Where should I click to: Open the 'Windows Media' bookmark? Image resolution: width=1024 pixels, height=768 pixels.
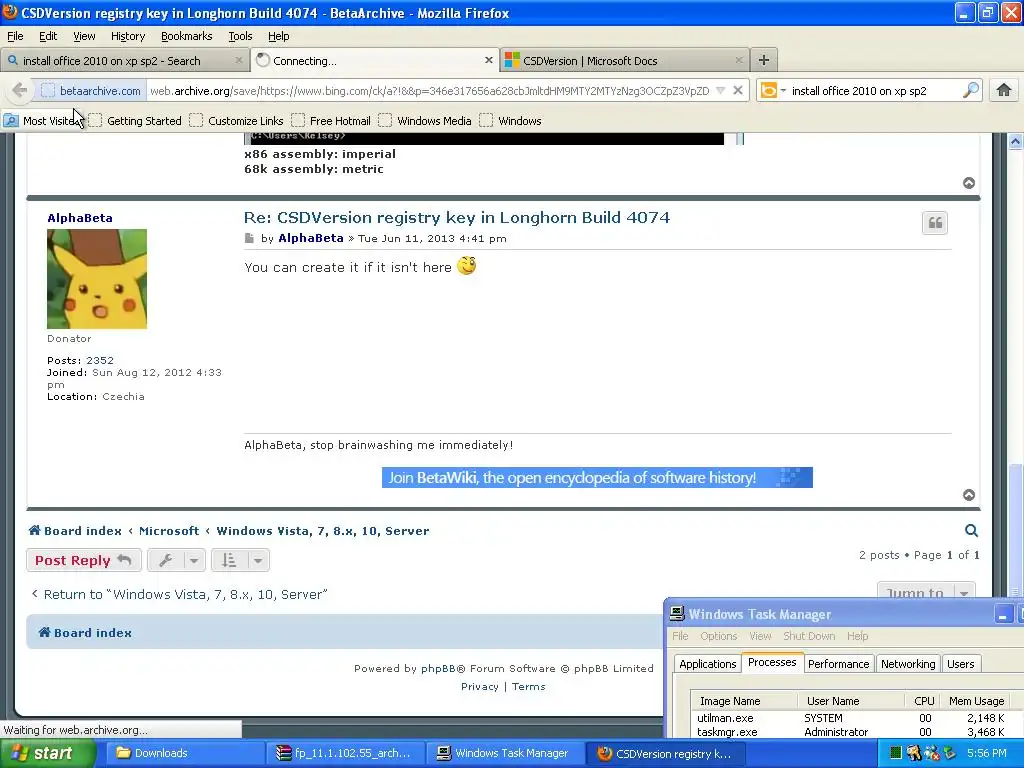pos(426,120)
